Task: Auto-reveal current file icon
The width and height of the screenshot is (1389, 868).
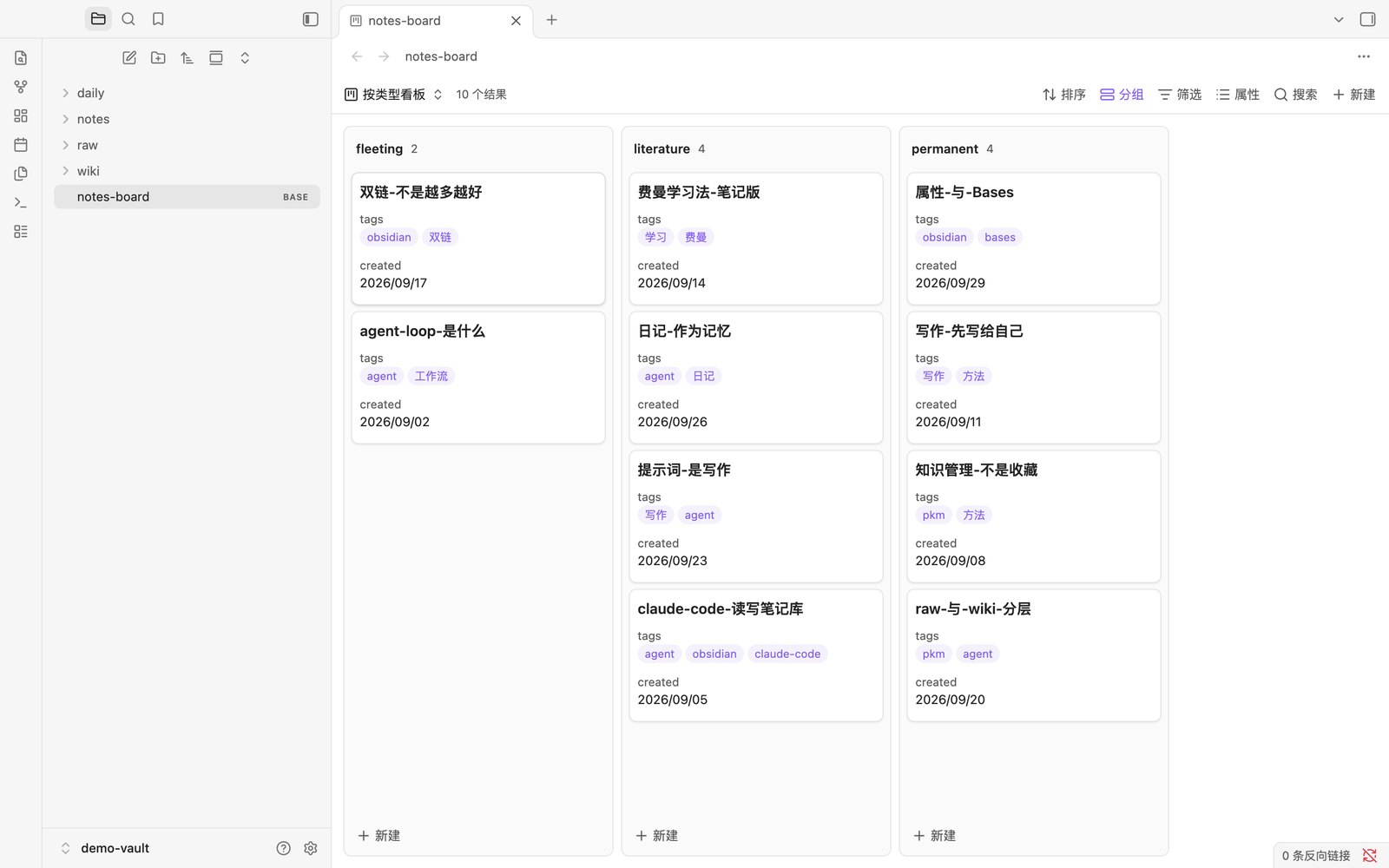Action: [x=216, y=58]
